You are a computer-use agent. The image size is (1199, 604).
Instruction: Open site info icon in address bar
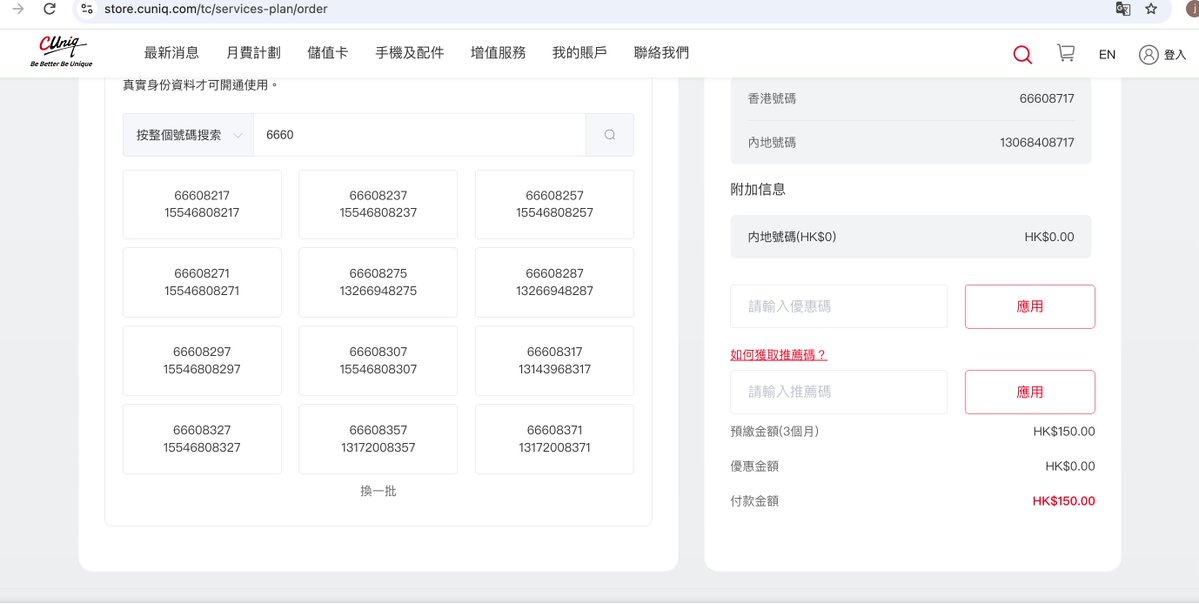(x=87, y=9)
